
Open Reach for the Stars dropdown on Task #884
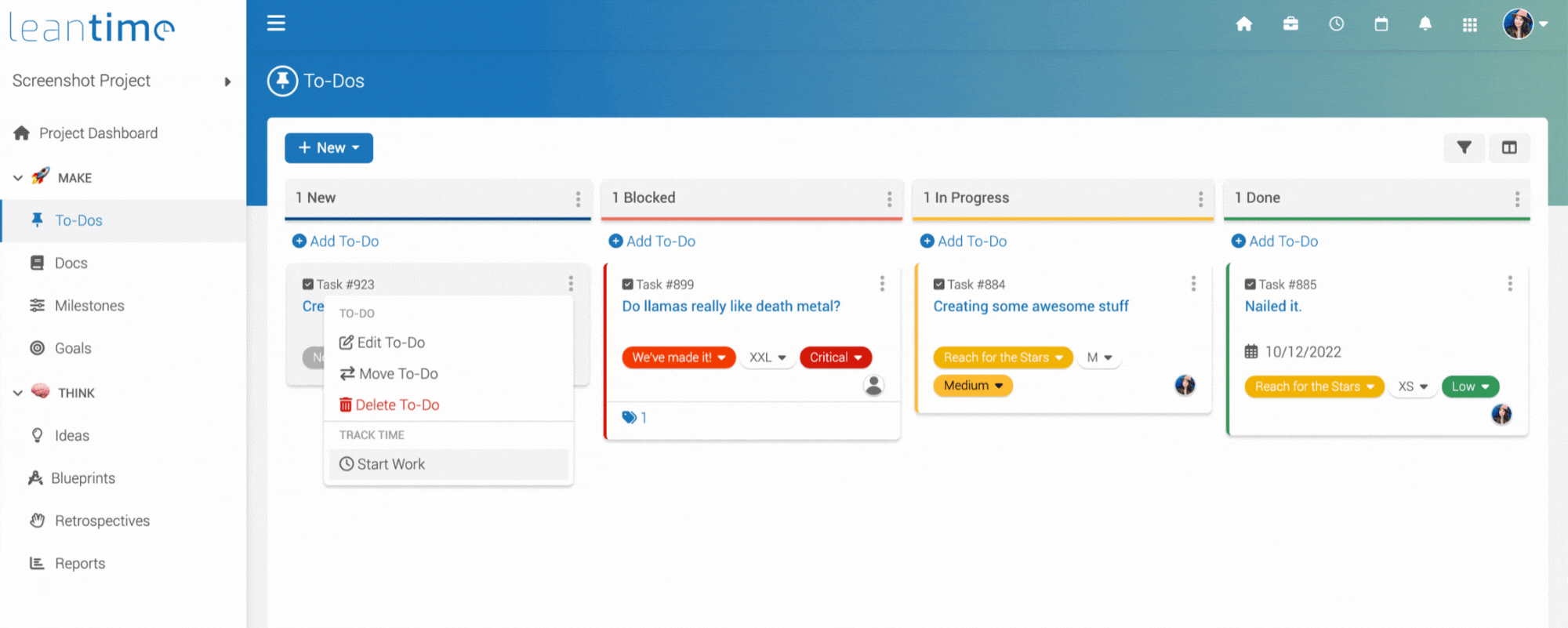1003,357
